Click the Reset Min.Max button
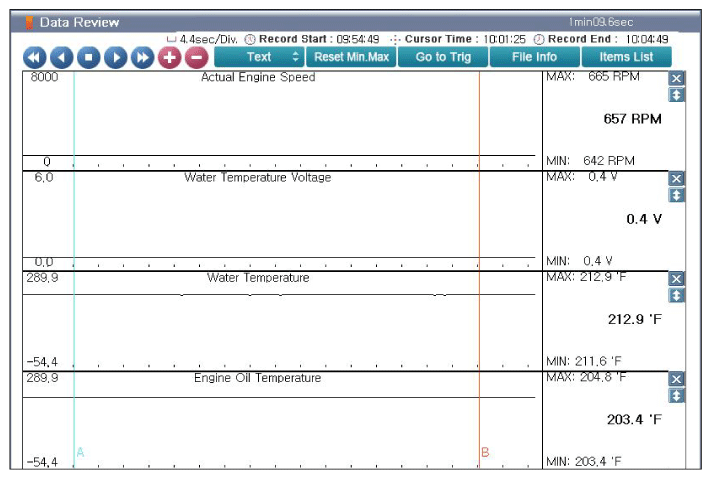The image size is (711, 479). point(351,57)
